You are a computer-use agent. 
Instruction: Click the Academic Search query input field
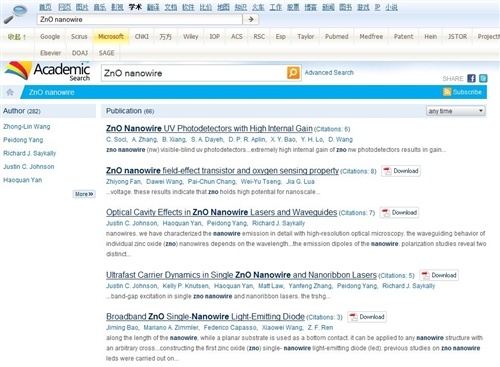[194, 73]
